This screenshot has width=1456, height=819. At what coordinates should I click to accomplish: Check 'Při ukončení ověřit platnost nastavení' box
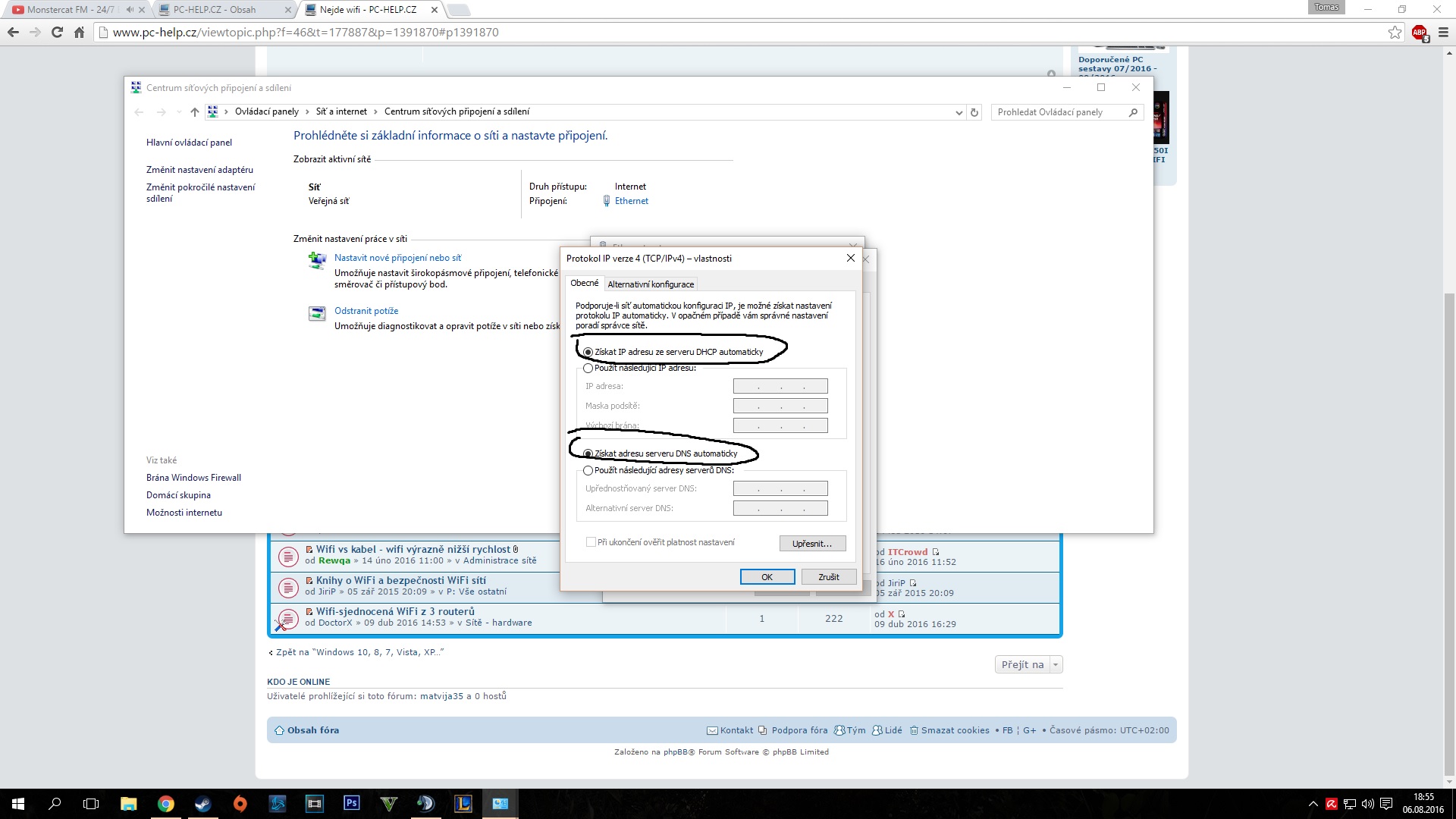591,542
